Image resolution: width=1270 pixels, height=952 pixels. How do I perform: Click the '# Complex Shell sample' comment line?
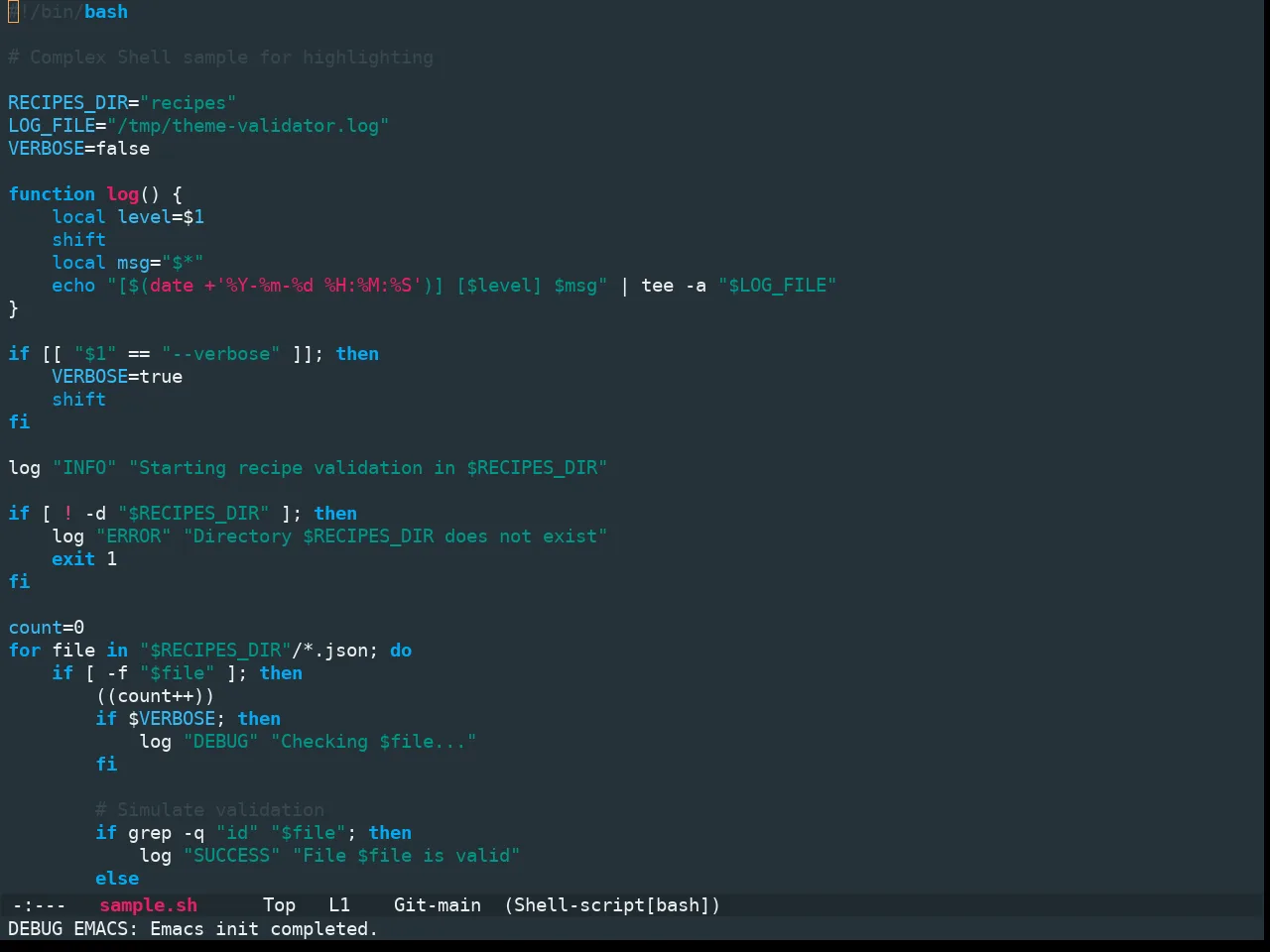tap(221, 58)
